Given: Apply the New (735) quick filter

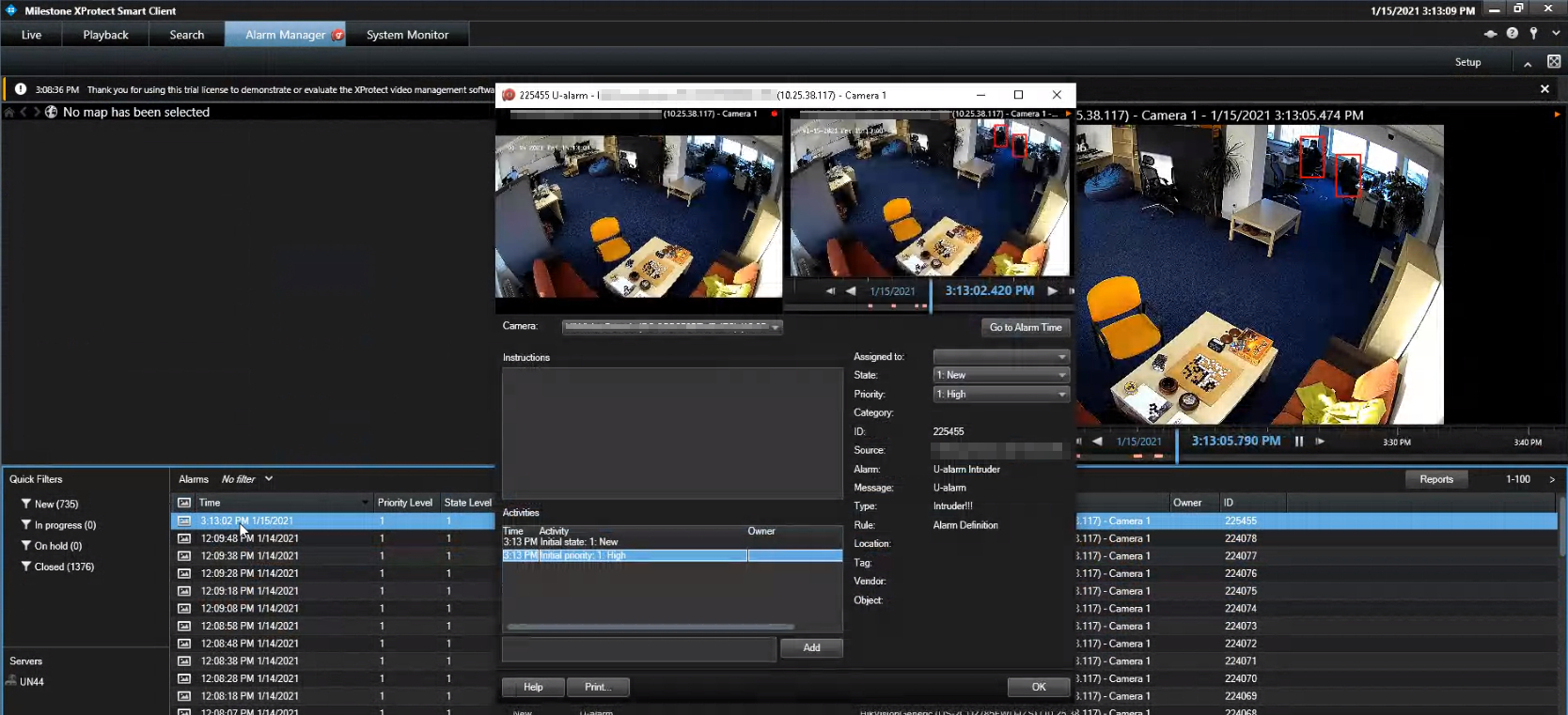Looking at the screenshot, I should [x=55, y=505].
